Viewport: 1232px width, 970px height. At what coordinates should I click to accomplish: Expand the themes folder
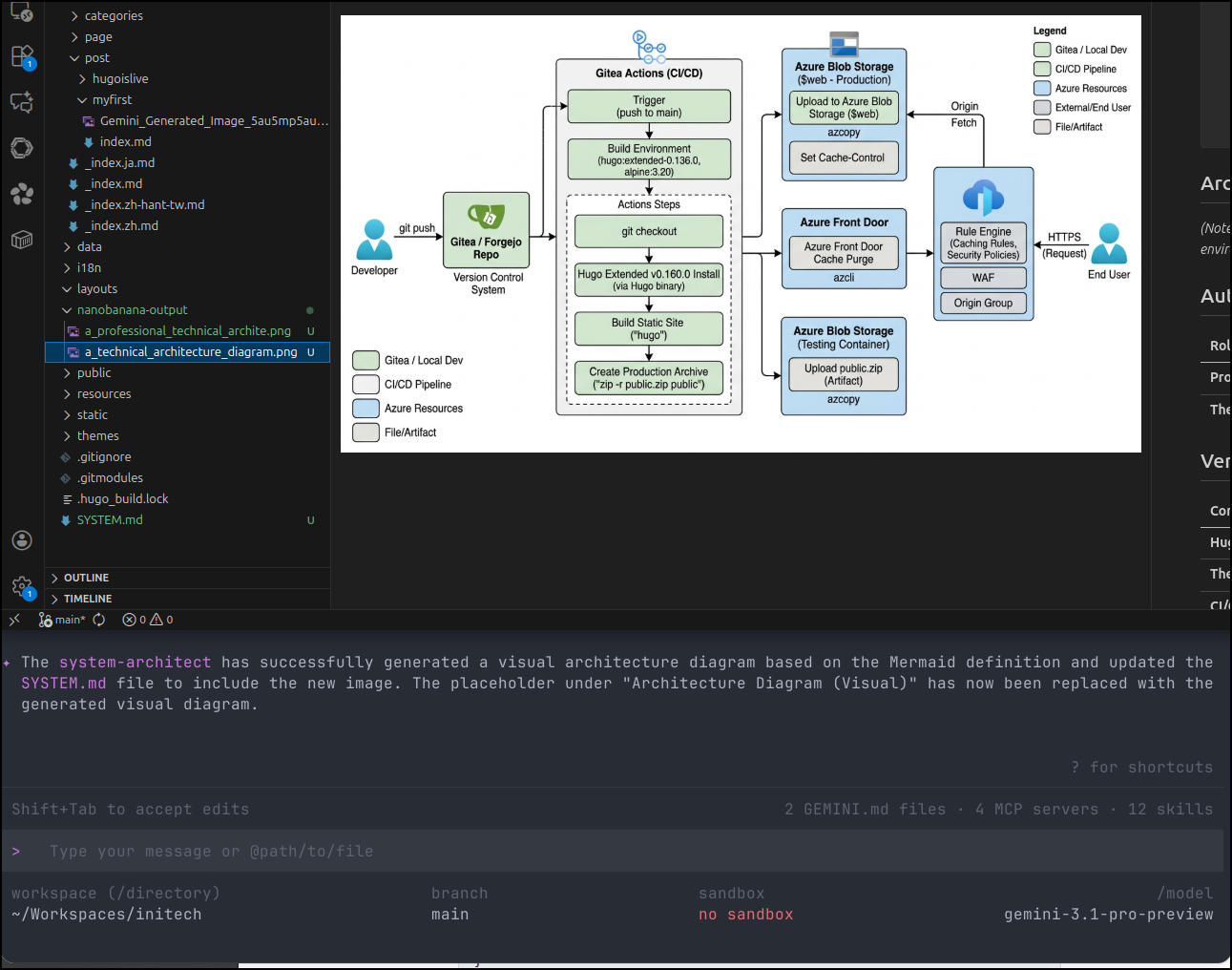97,436
